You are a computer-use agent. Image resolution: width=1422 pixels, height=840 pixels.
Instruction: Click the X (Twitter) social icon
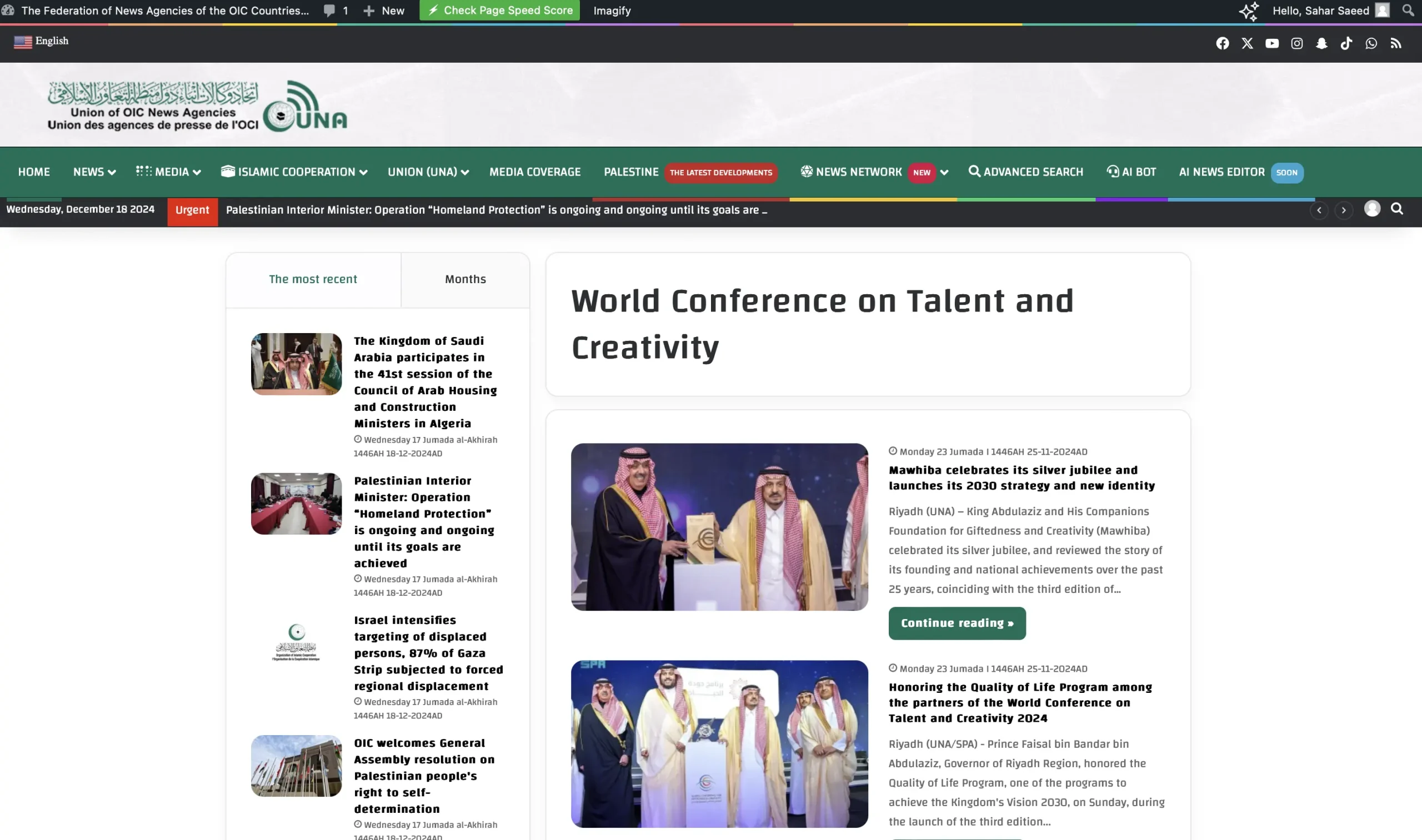pos(1247,44)
